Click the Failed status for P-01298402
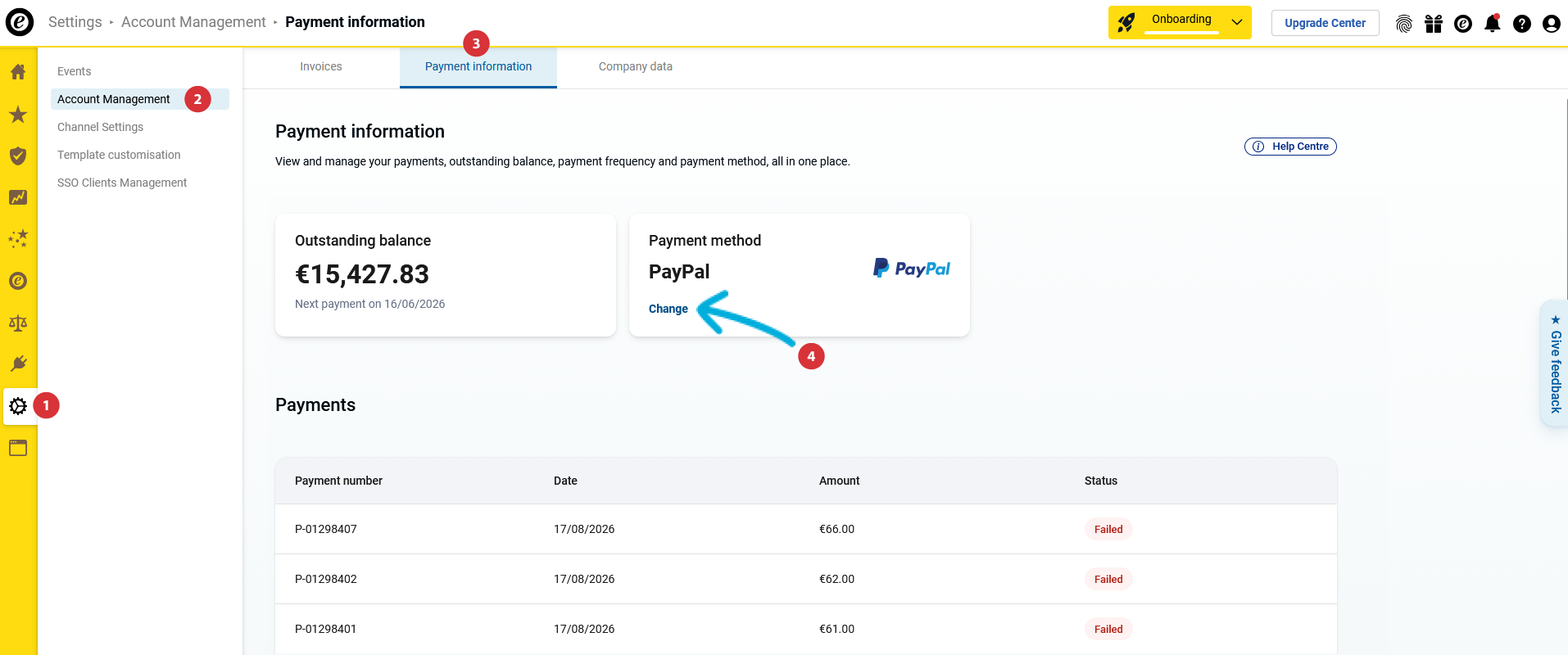1568x655 pixels. (x=1108, y=579)
